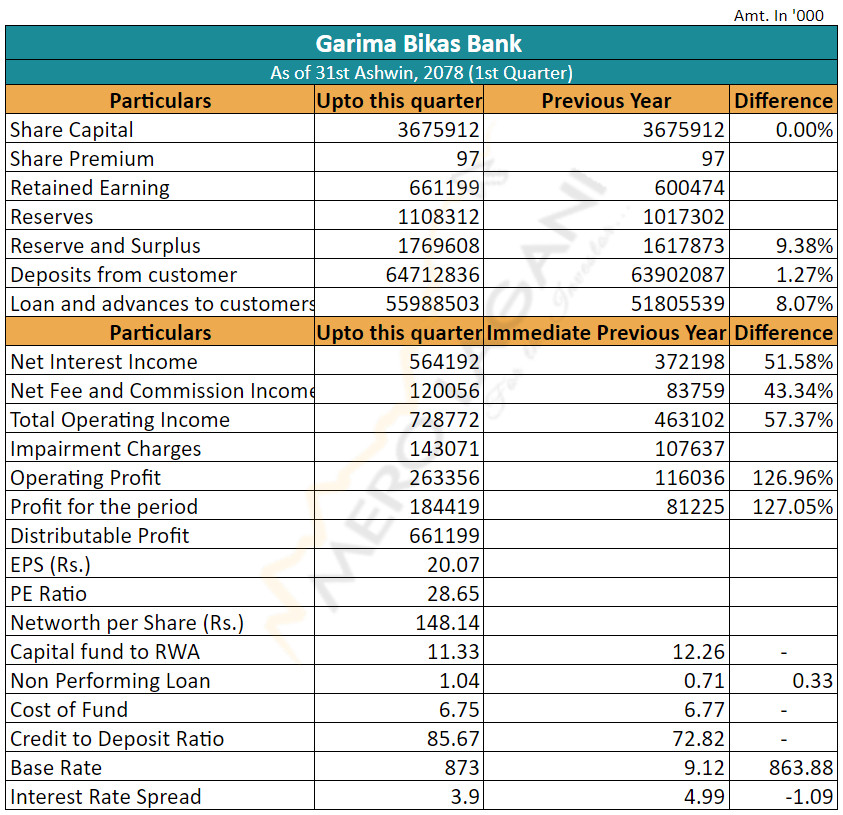
Task: Click the NPL difference value 0.33
Action: pyautogui.click(x=812, y=681)
